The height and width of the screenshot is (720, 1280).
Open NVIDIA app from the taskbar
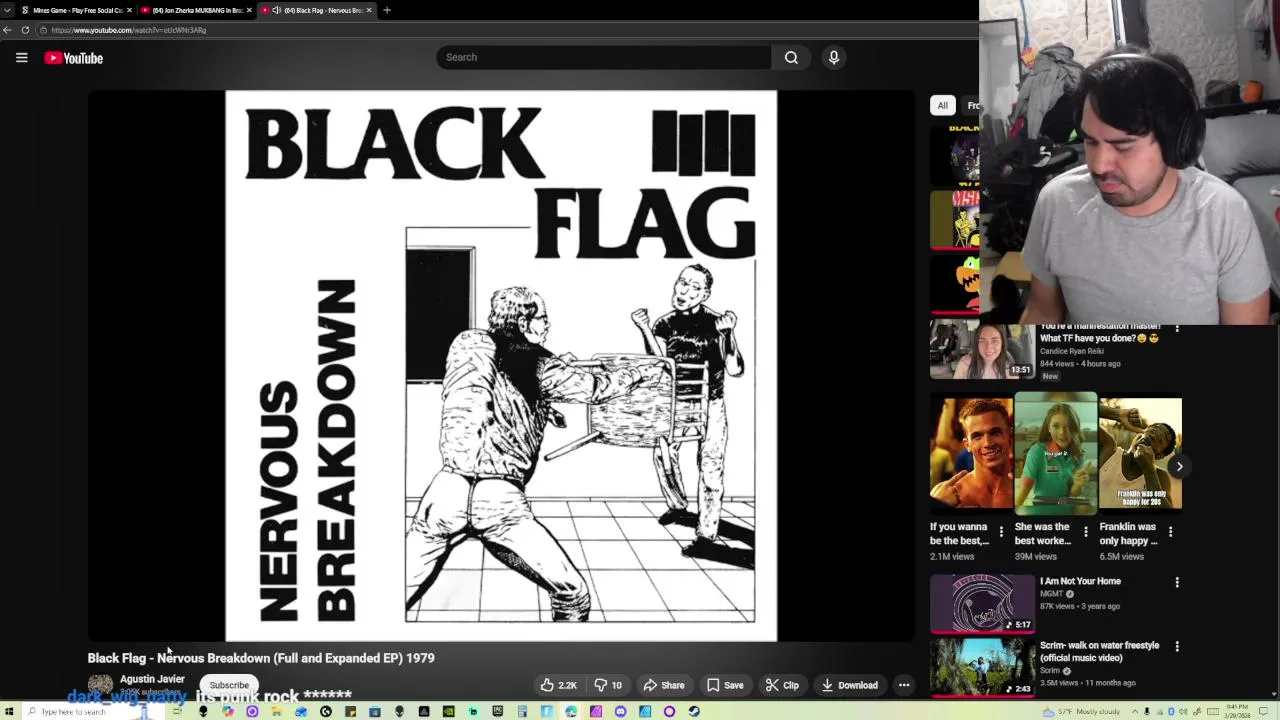point(449,711)
